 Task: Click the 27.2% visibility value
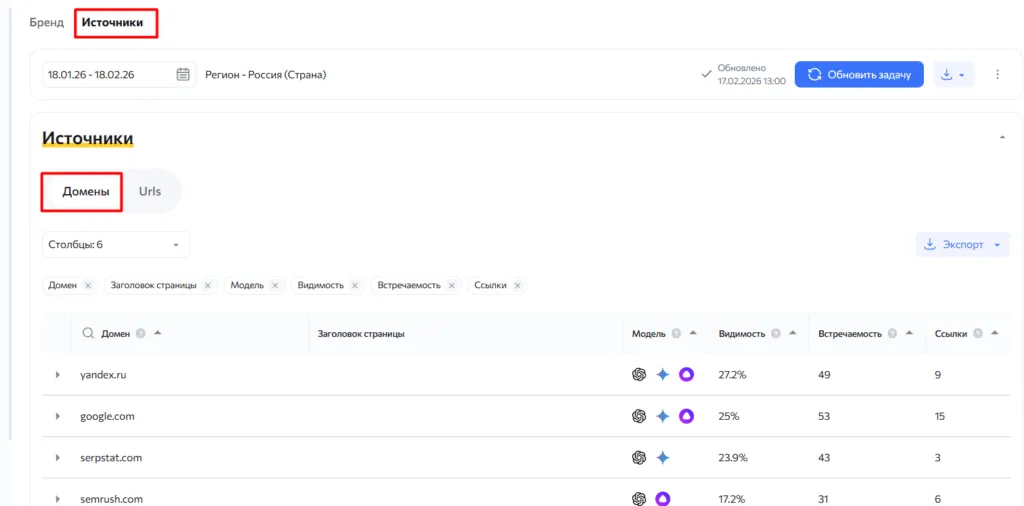coord(731,375)
